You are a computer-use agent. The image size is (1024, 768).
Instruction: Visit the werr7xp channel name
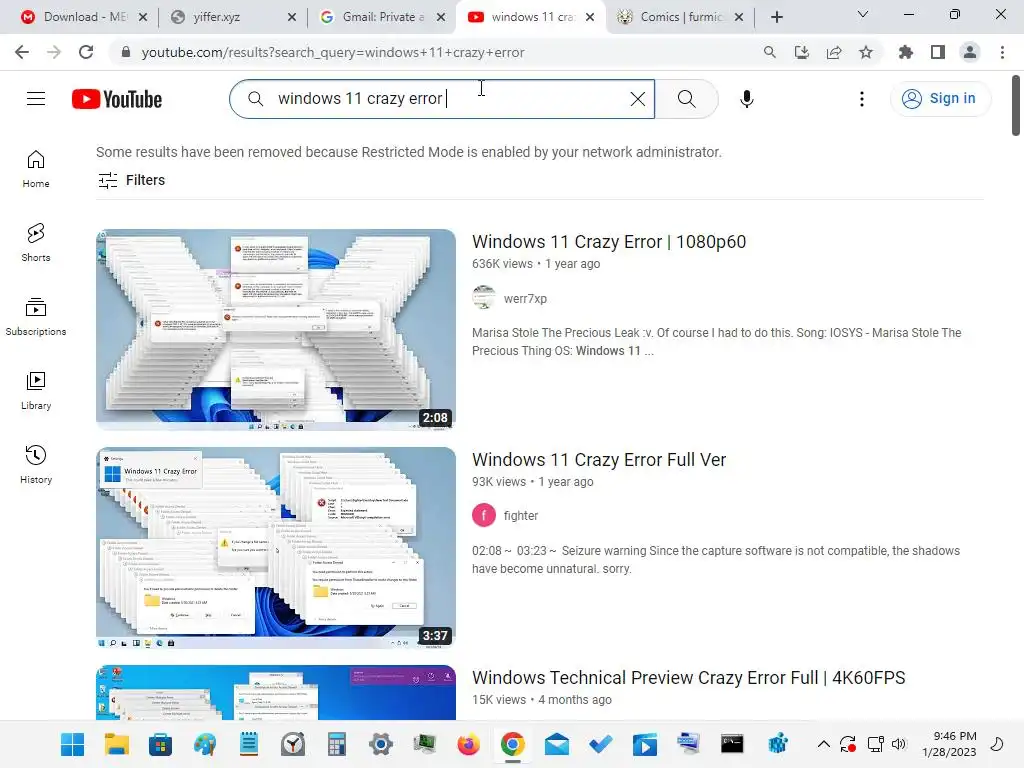point(525,298)
